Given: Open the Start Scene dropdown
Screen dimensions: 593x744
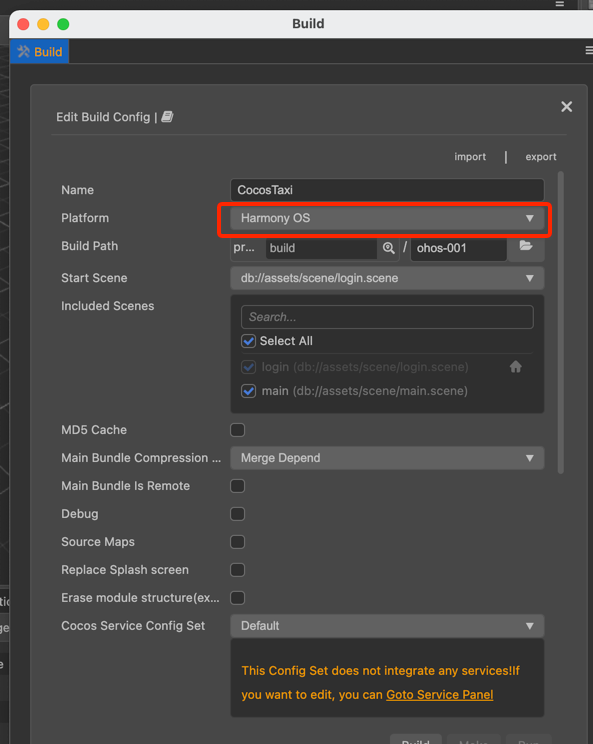Looking at the screenshot, I should point(387,278).
